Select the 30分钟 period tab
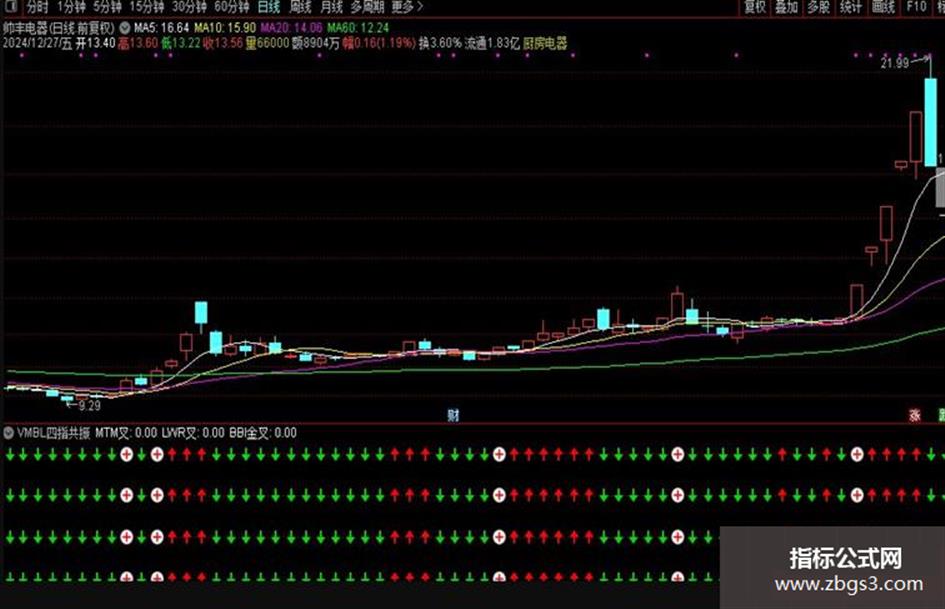The width and height of the screenshot is (945, 609). 189,7
